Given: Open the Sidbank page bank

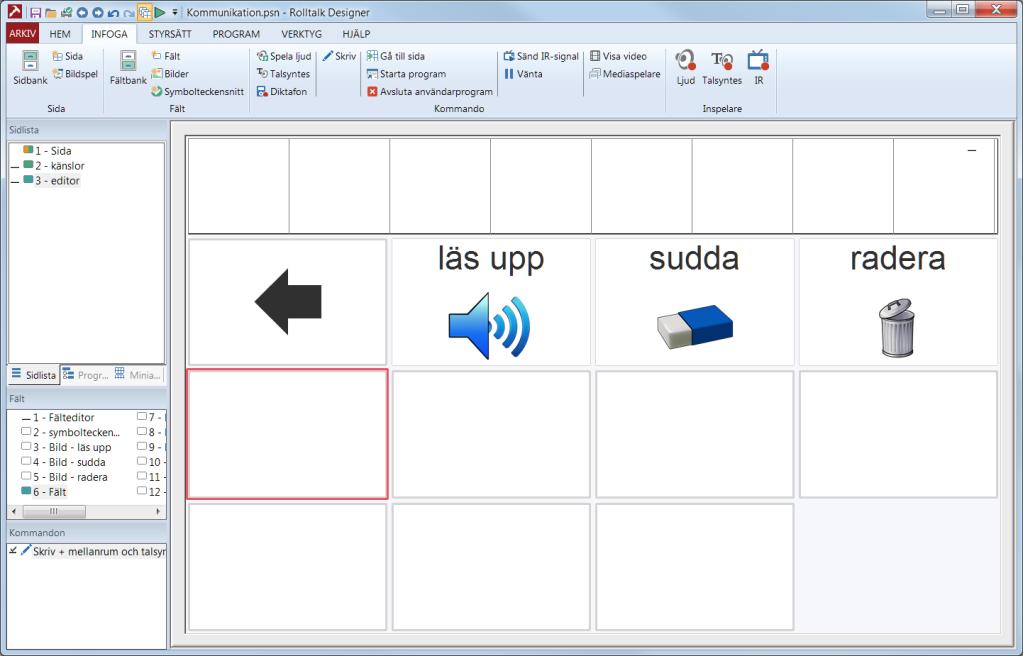Looking at the screenshot, I should click(x=30, y=68).
